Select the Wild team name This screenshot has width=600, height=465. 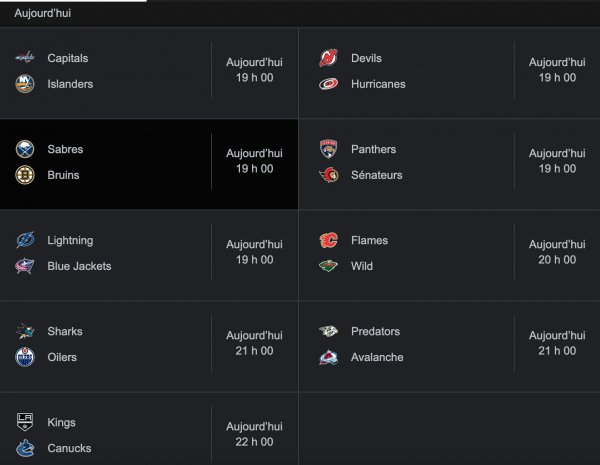(362, 266)
